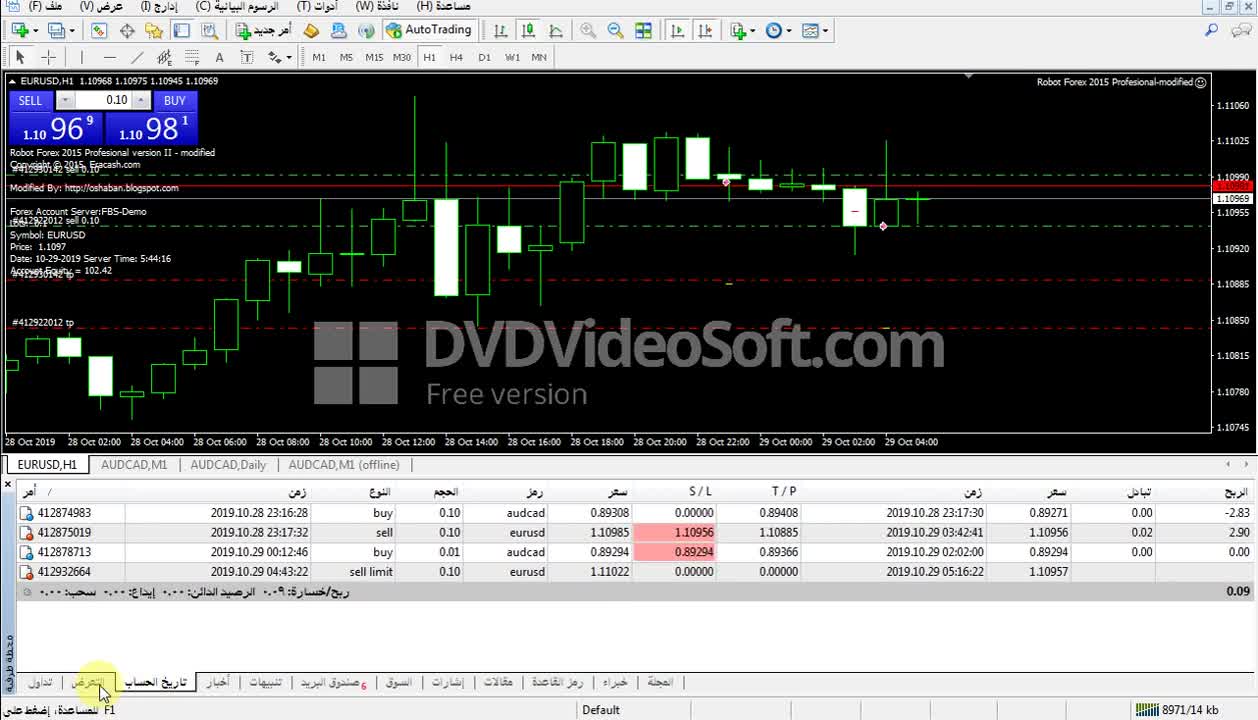Toggle the AutoTrading button
Screen dimensions: 1258x720
tap(428, 31)
